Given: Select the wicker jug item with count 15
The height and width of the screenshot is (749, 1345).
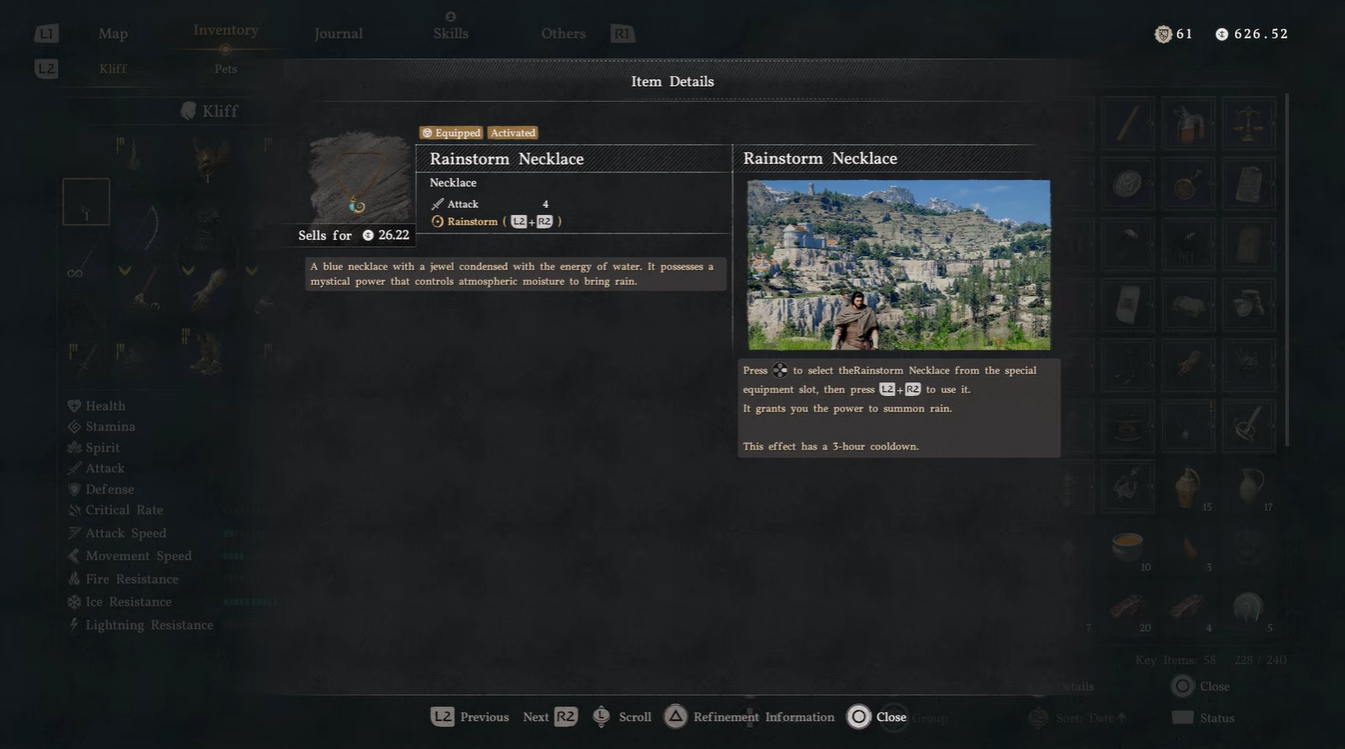Looking at the screenshot, I should [1188, 488].
